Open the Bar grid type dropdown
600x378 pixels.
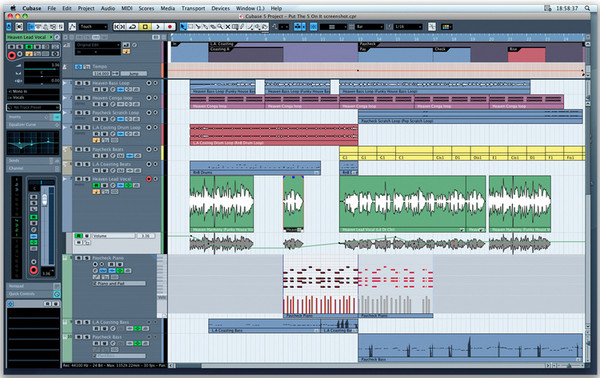(x=369, y=27)
